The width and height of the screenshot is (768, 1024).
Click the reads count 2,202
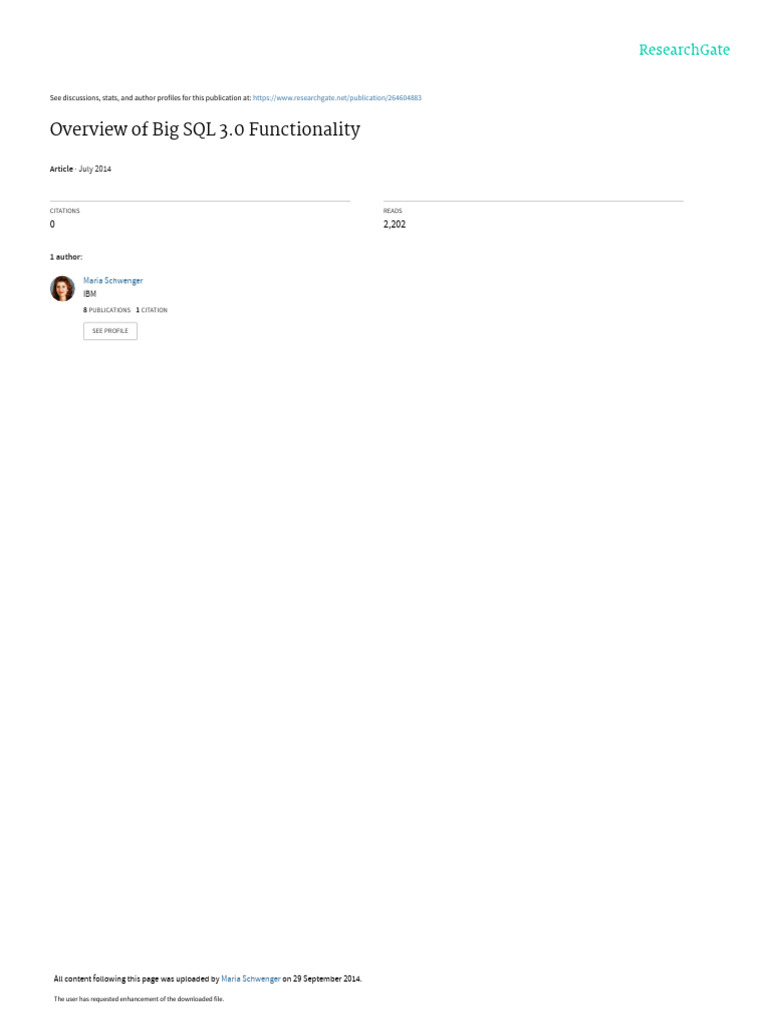point(394,224)
